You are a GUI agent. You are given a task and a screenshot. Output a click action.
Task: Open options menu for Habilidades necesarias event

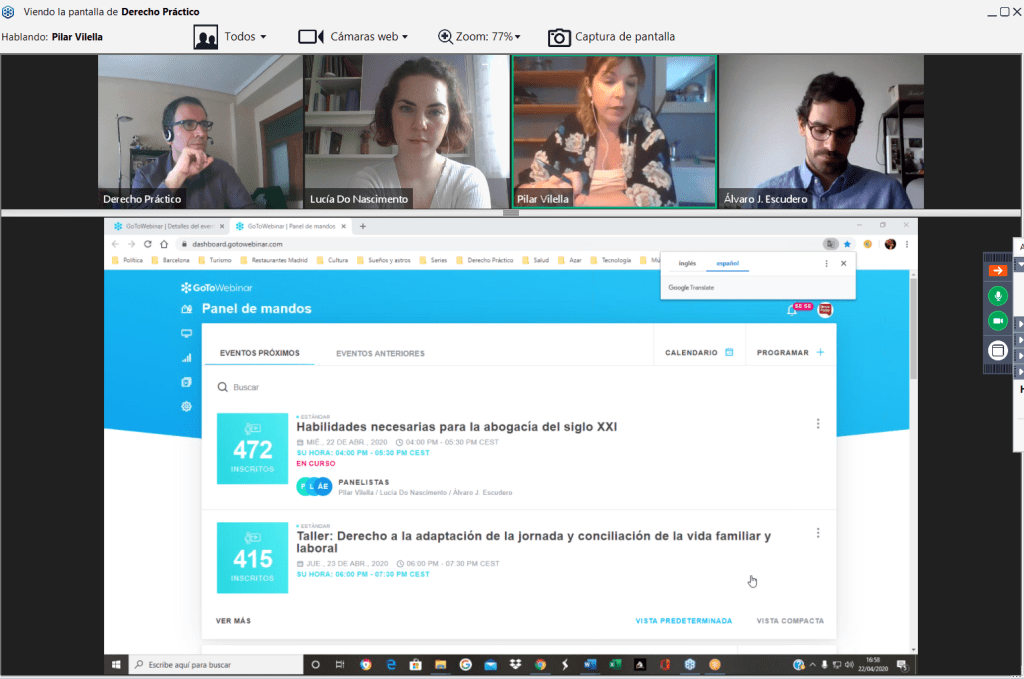pyautogui.click(x=818, y=424)
